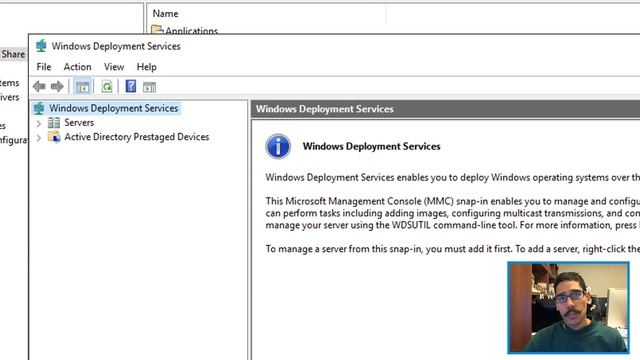Toggle the Show/Hide Action Pane icon

click(x=149, y=87)
